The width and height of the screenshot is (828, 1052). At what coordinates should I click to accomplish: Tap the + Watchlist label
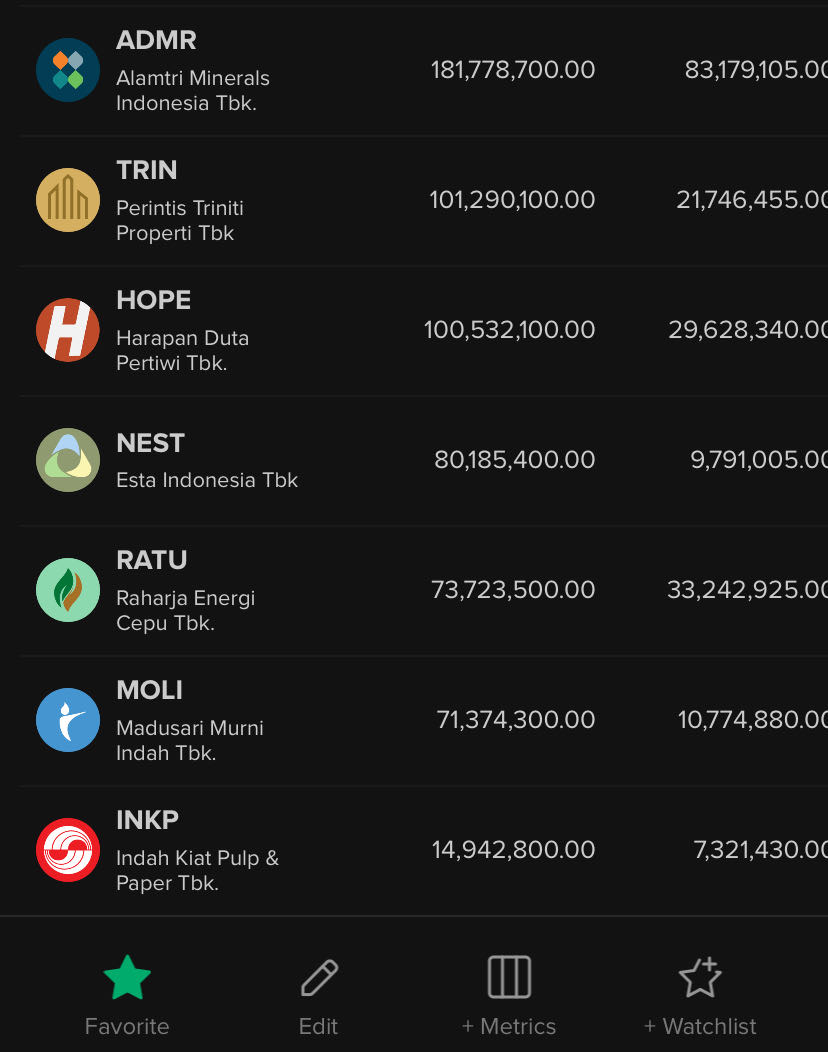(700, 1026)
